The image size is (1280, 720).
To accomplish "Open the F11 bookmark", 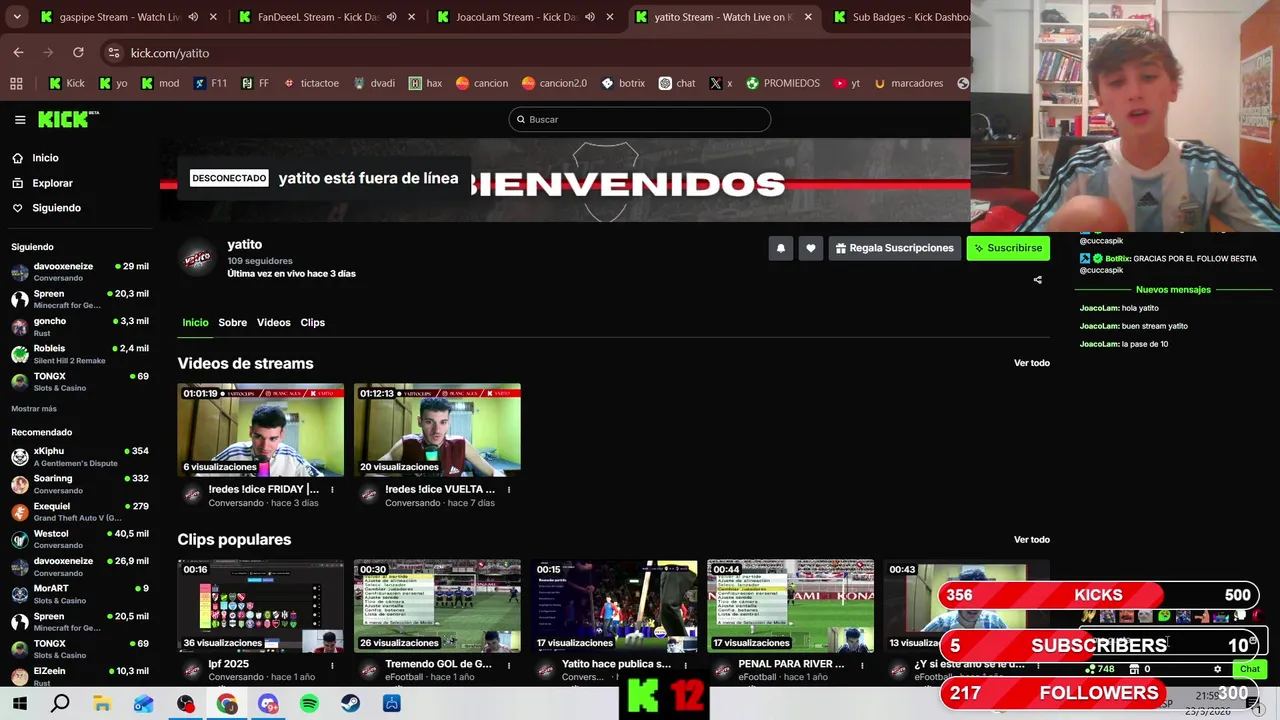I will (210, 83).
